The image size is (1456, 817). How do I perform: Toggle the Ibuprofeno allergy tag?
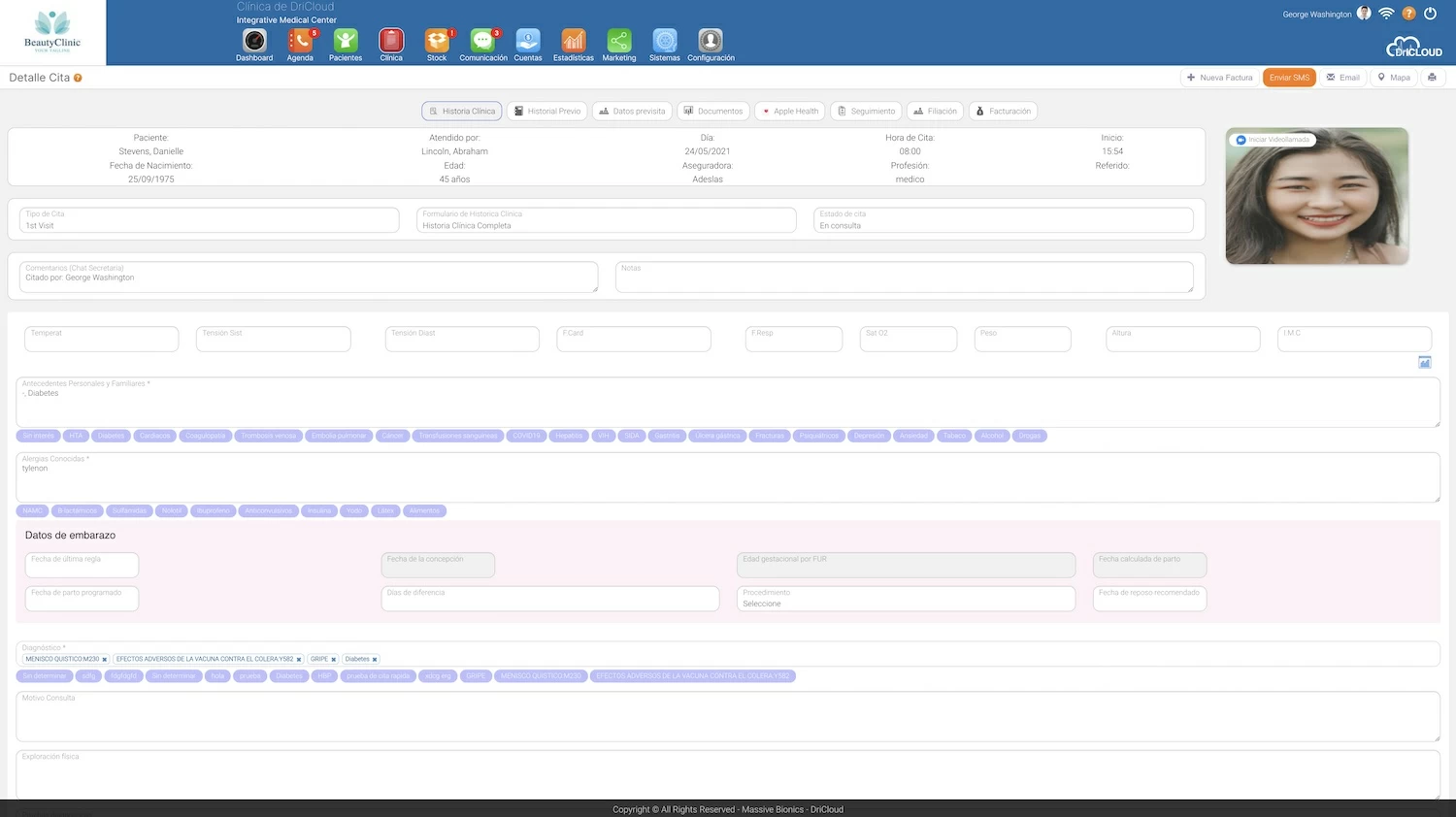[x=213, y=510]
